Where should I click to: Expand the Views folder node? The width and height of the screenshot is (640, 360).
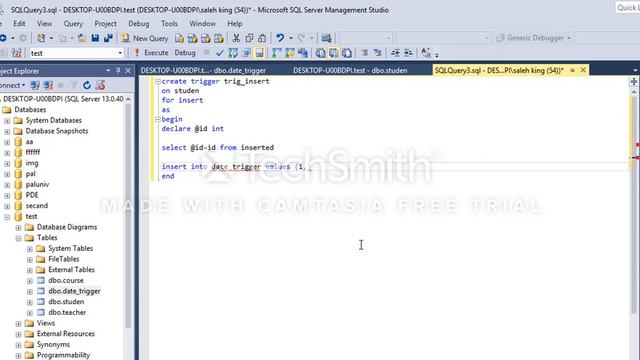pos(18,323)
